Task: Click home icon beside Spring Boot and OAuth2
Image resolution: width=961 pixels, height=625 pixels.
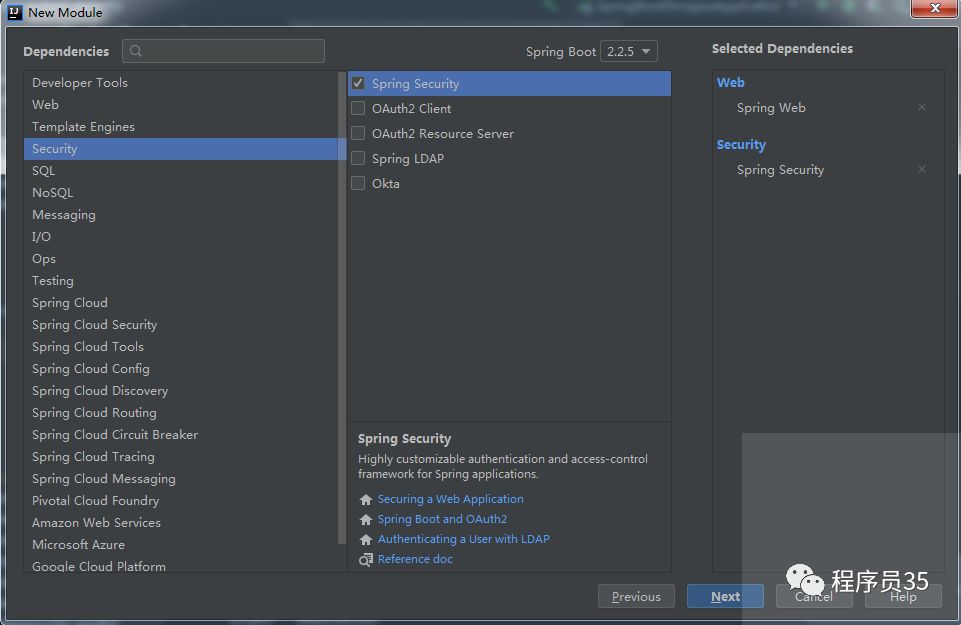Action: (x=366, y=520)
